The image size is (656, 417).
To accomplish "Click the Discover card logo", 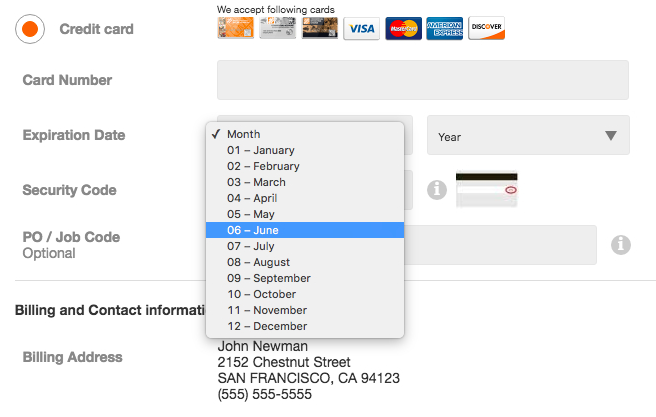I will point(486,28).
